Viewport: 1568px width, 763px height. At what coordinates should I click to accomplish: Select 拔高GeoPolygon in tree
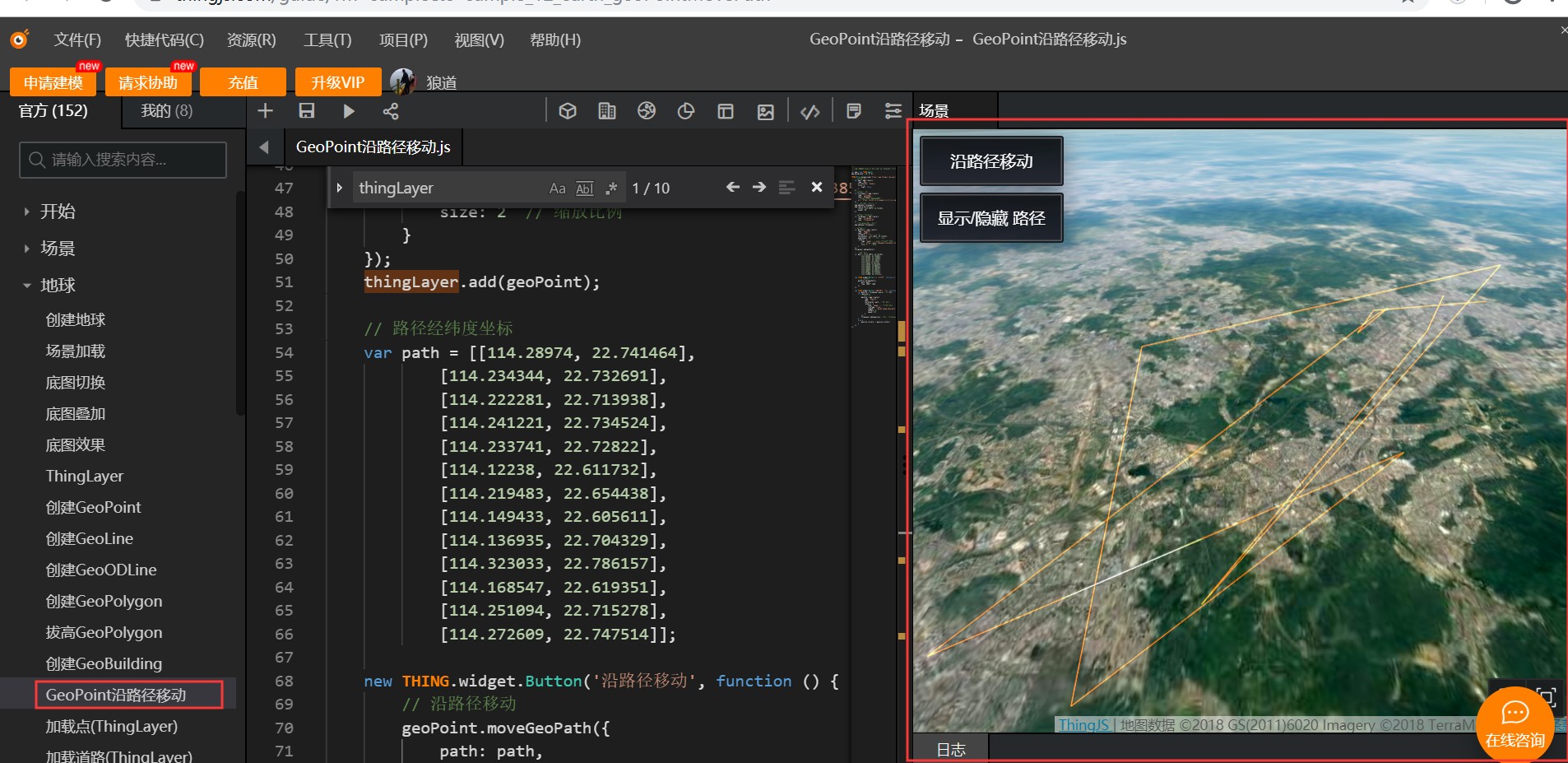(x=104, y=632)
